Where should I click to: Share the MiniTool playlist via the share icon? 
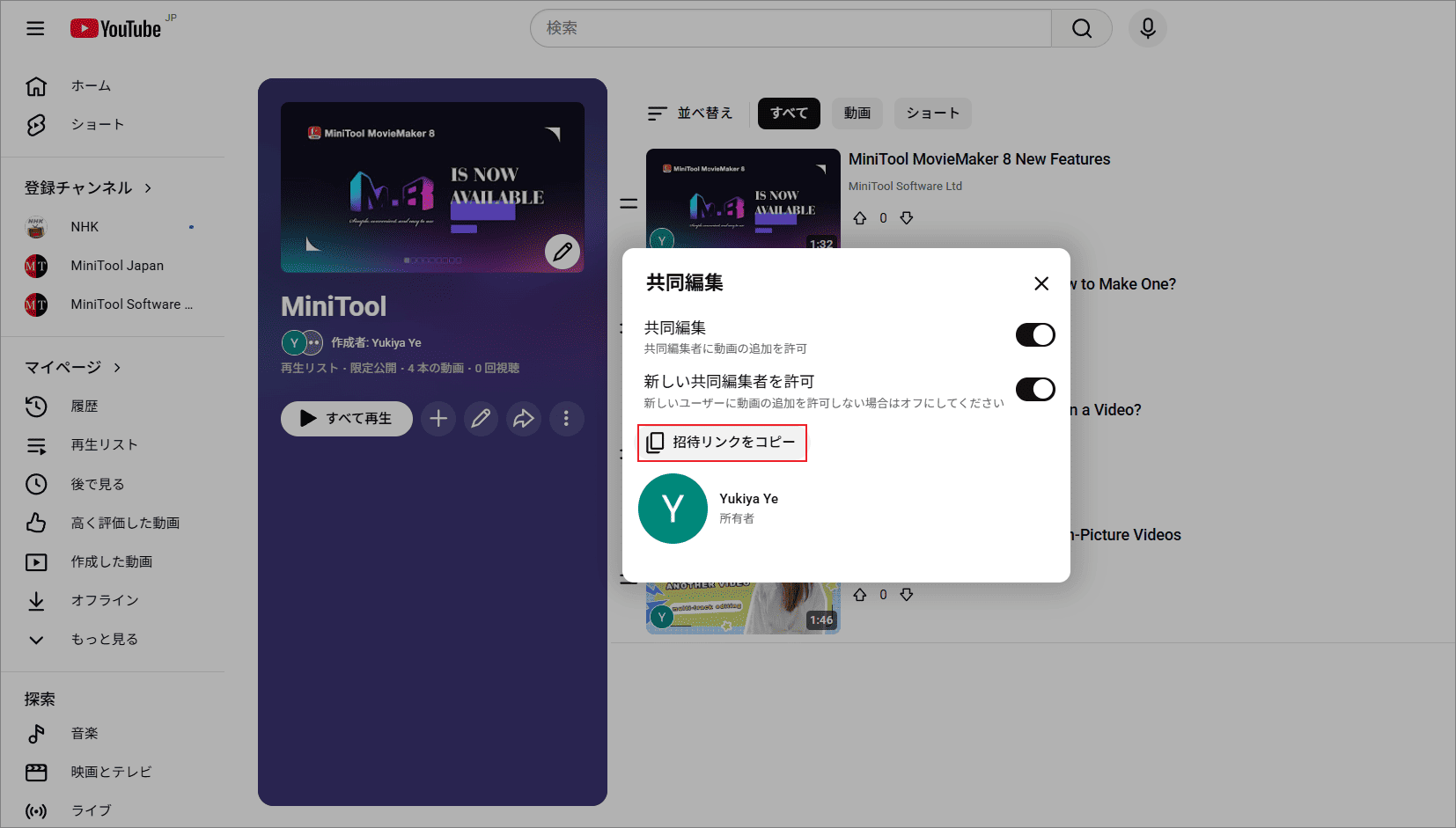click(524, 419)
